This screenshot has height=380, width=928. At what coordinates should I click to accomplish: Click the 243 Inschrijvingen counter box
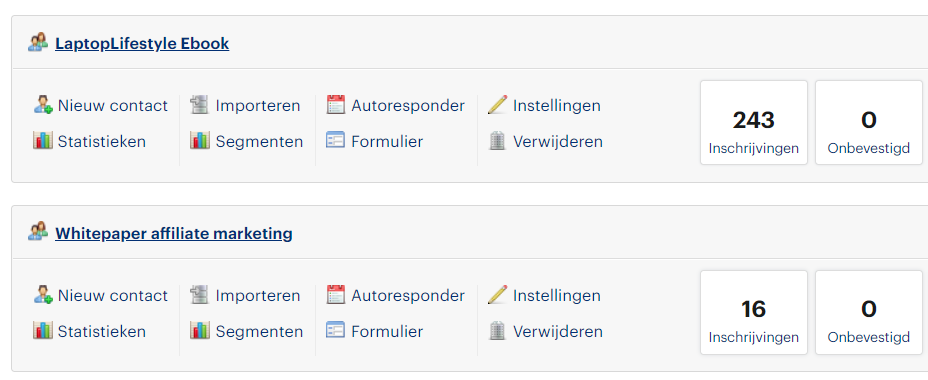(x=754, y=123)
